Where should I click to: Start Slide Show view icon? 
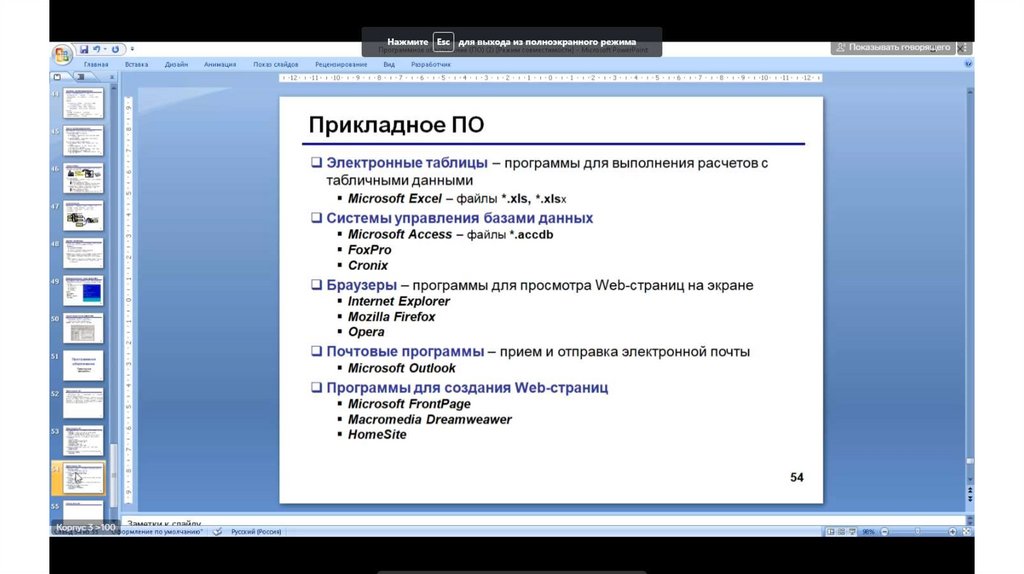pos(852,532)
